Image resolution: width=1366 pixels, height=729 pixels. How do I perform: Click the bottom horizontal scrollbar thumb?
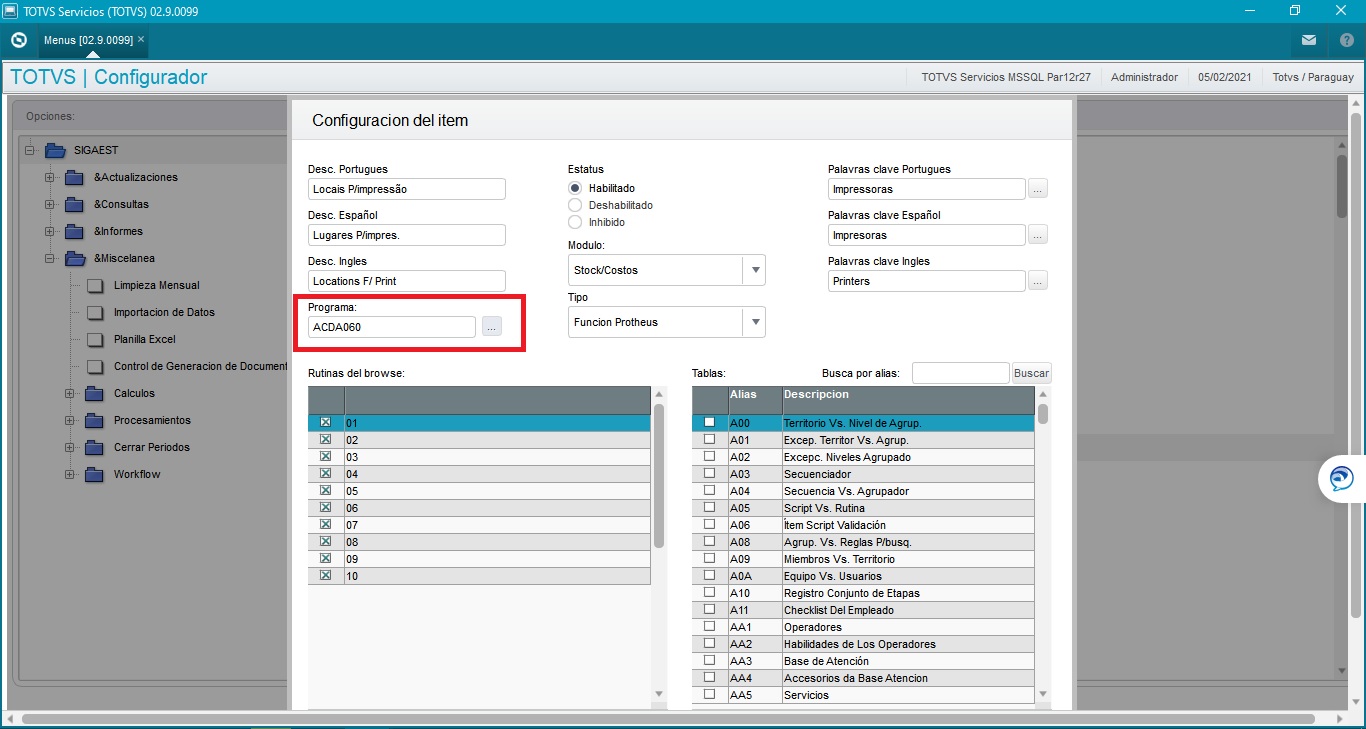[x=669, y=719]
